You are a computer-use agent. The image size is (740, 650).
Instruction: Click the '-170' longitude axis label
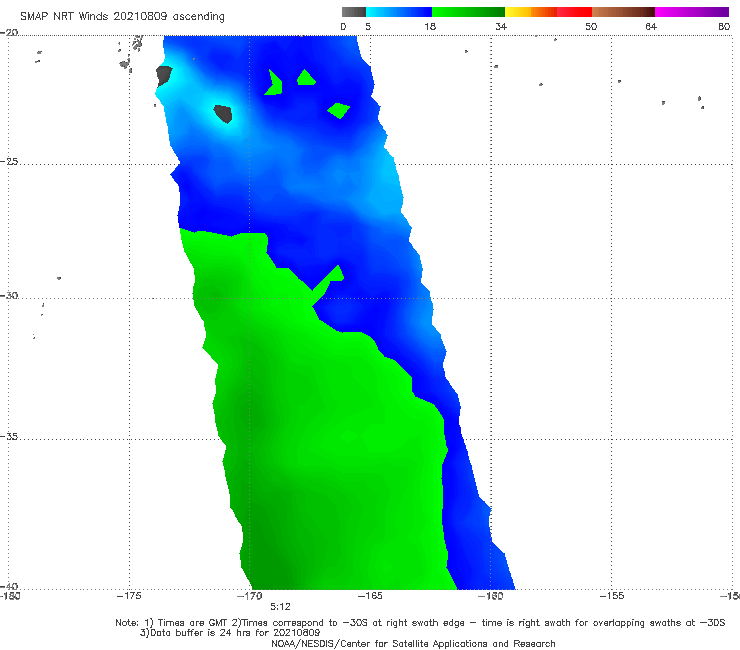click(249, 596)
